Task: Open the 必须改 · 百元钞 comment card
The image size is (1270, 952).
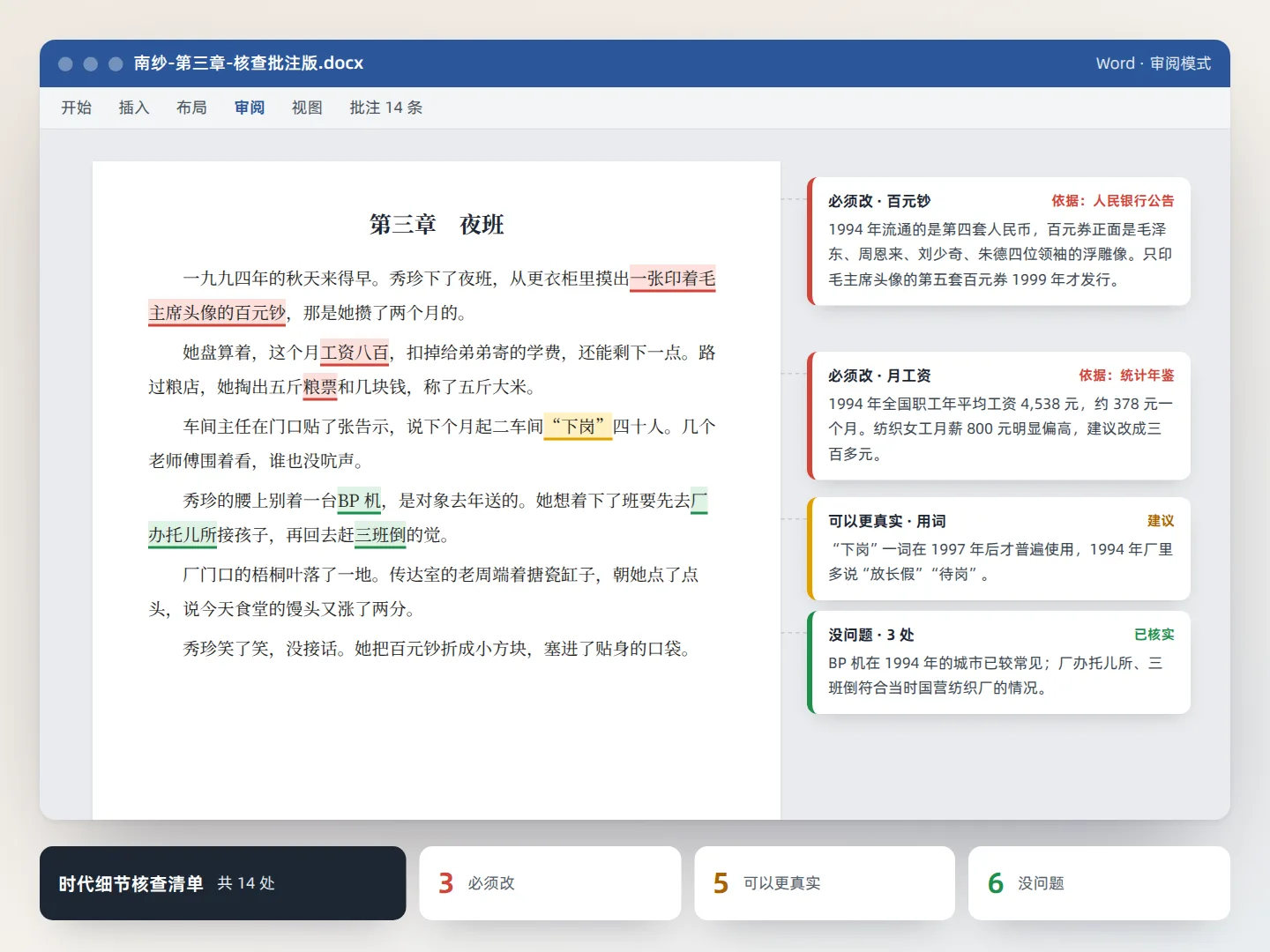Action: pos(998,242)
